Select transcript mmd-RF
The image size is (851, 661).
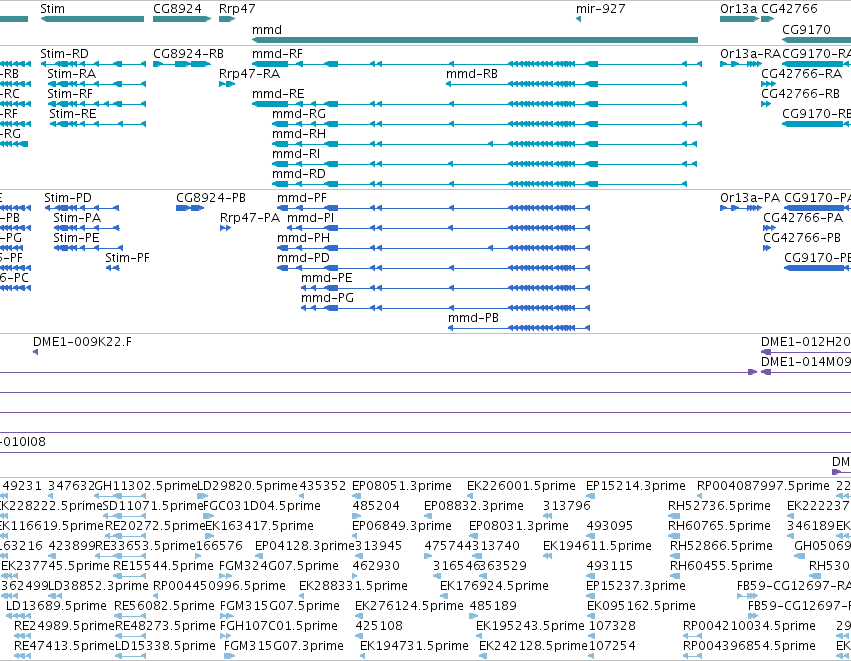pos(477,64)
